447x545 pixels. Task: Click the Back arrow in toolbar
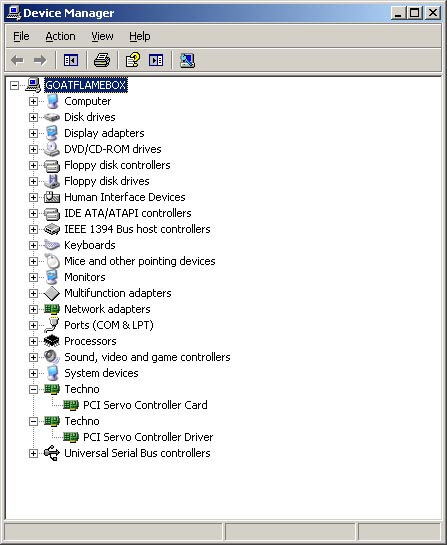17,60
